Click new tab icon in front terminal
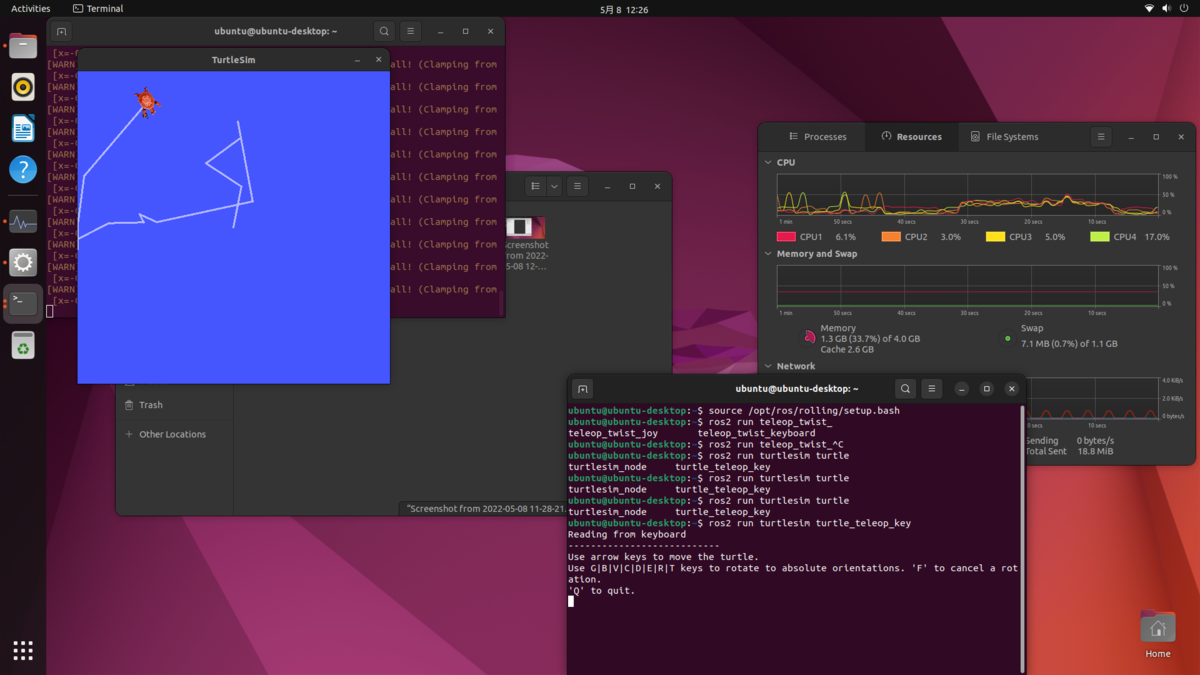1200x675 pixels. tap(582, 389)
